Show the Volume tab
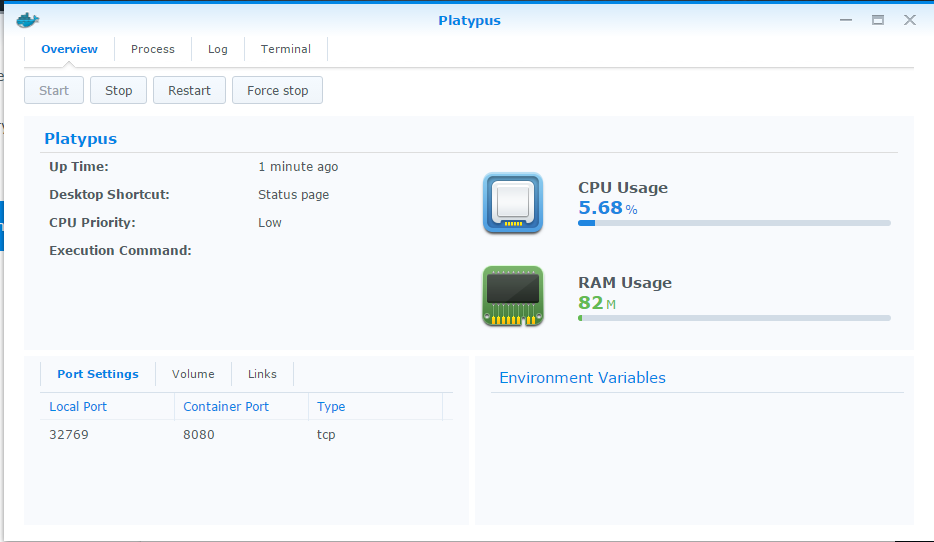The width and height of the screenshot is (934, 542). point(193,374)
